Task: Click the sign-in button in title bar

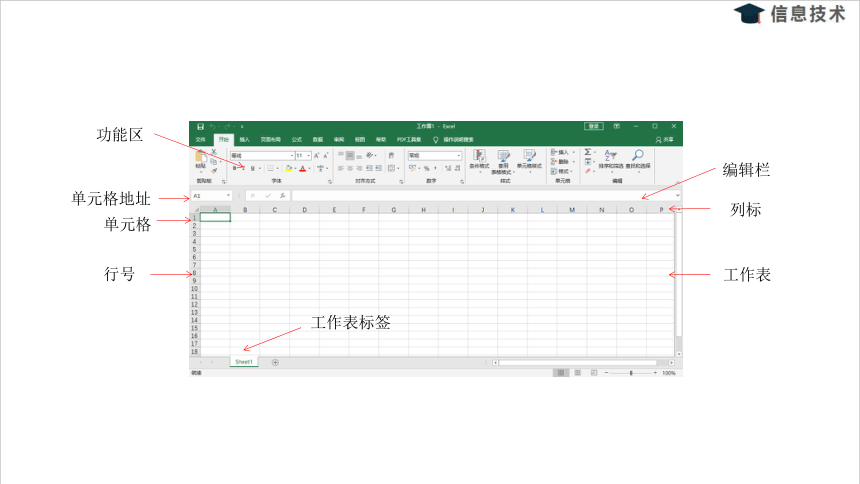Action: point(594,126)
